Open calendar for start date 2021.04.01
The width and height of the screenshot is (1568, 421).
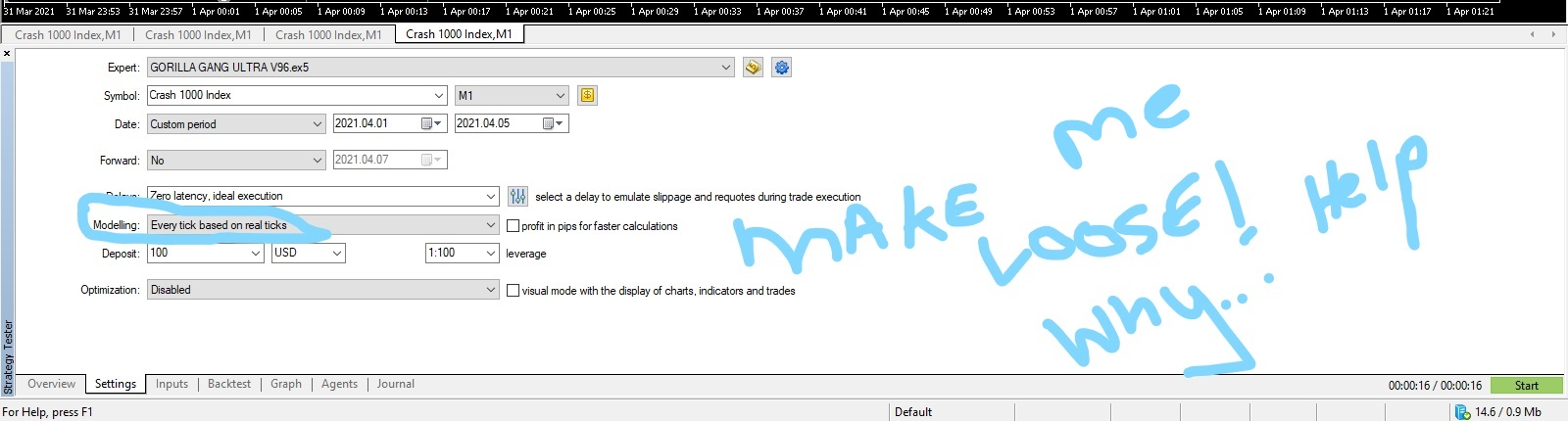(431, 123)
